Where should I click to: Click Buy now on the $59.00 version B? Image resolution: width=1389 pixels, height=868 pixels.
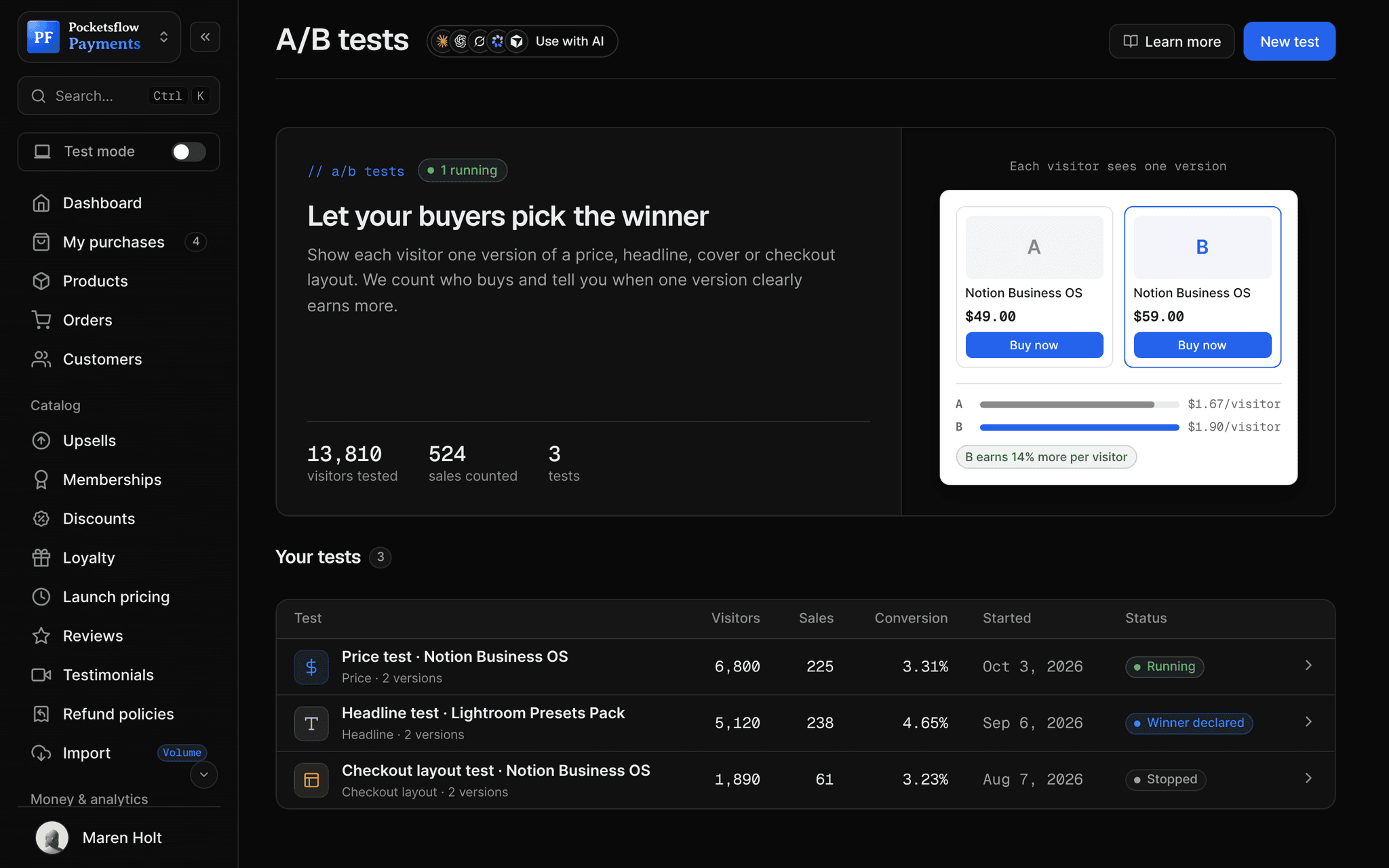pos(1202,345)
